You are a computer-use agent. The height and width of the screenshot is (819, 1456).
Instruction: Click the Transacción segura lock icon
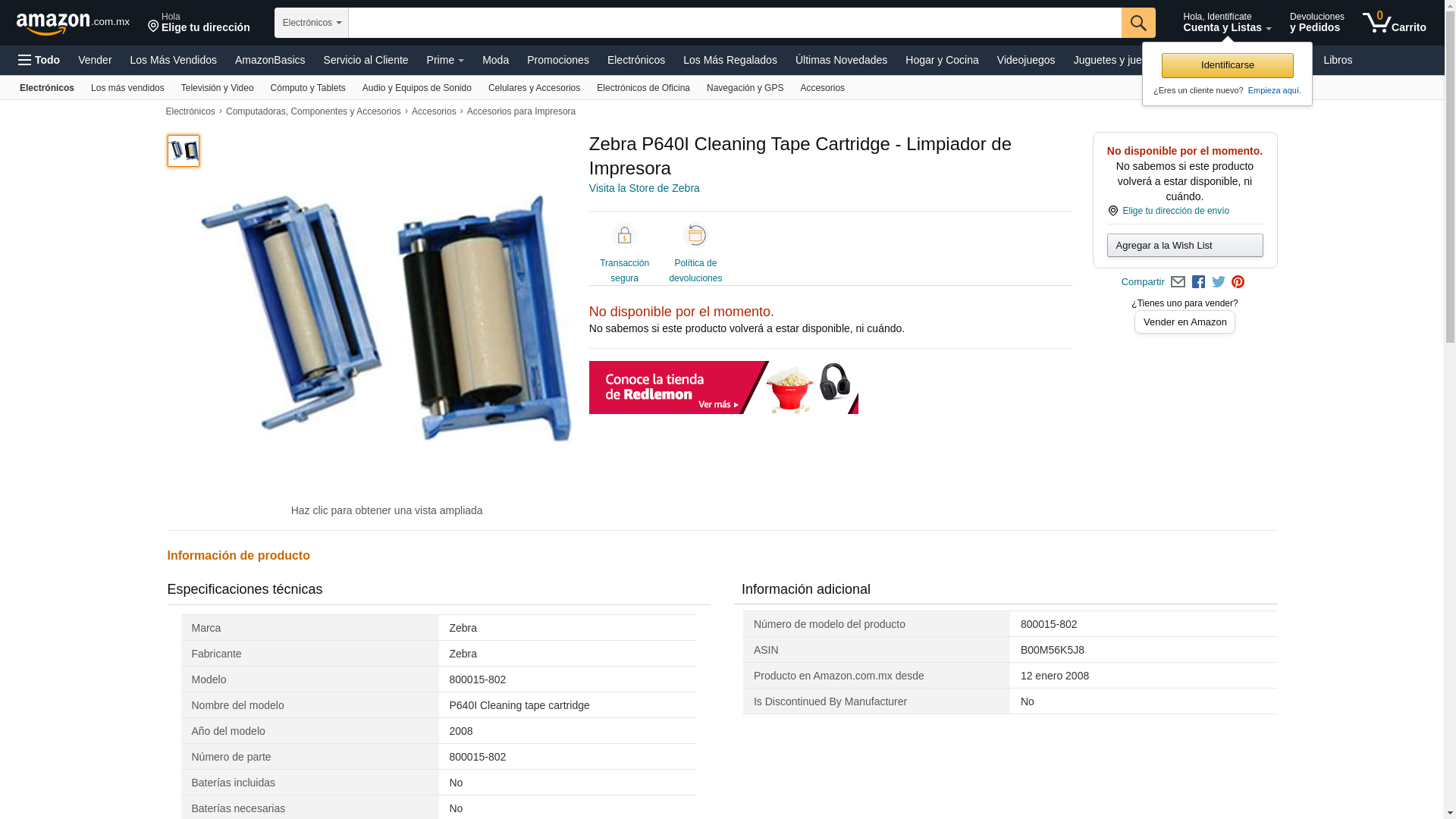tap(624, 236)
